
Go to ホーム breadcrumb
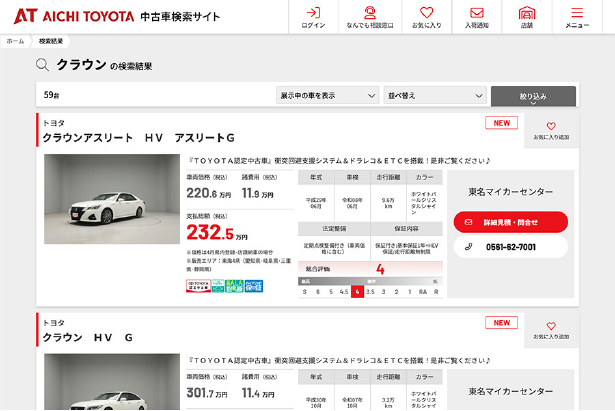click(x=15, y=41)
